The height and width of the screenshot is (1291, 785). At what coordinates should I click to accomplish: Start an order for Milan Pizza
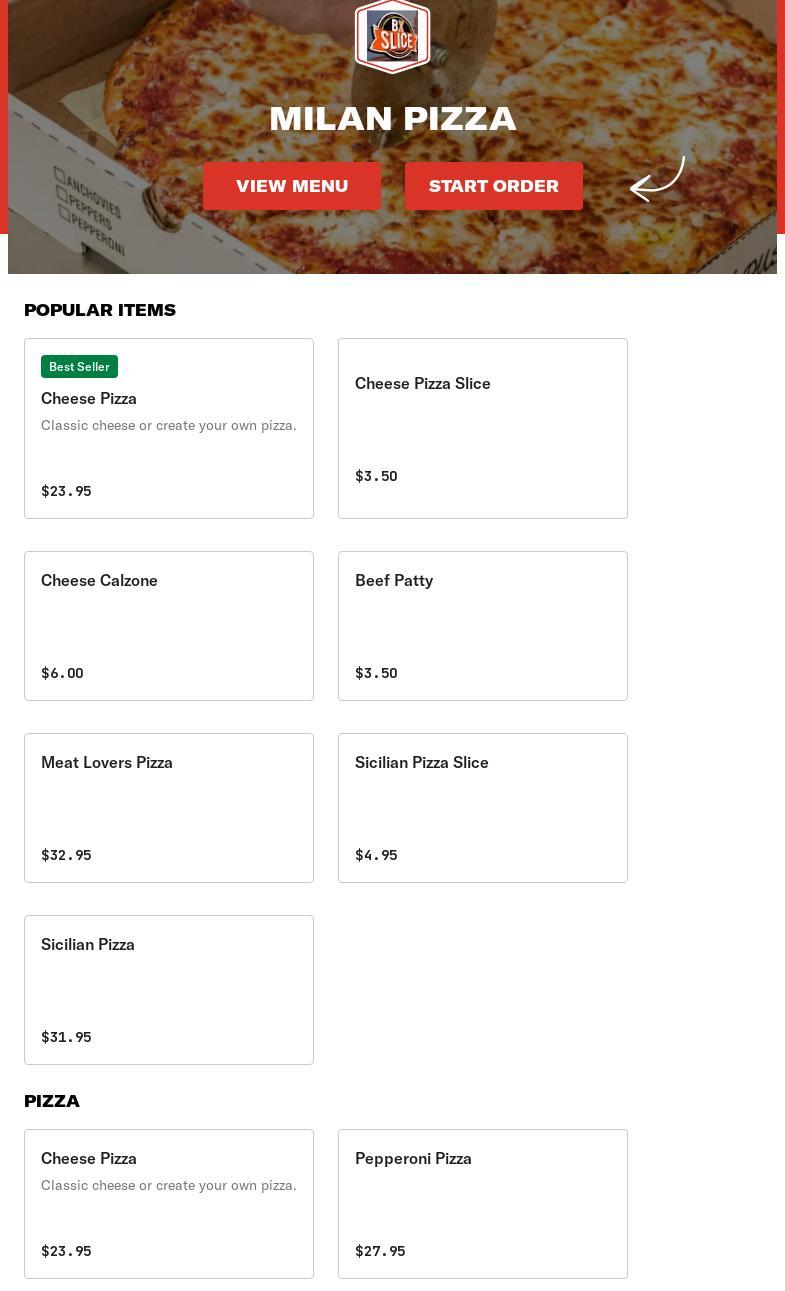494,186
